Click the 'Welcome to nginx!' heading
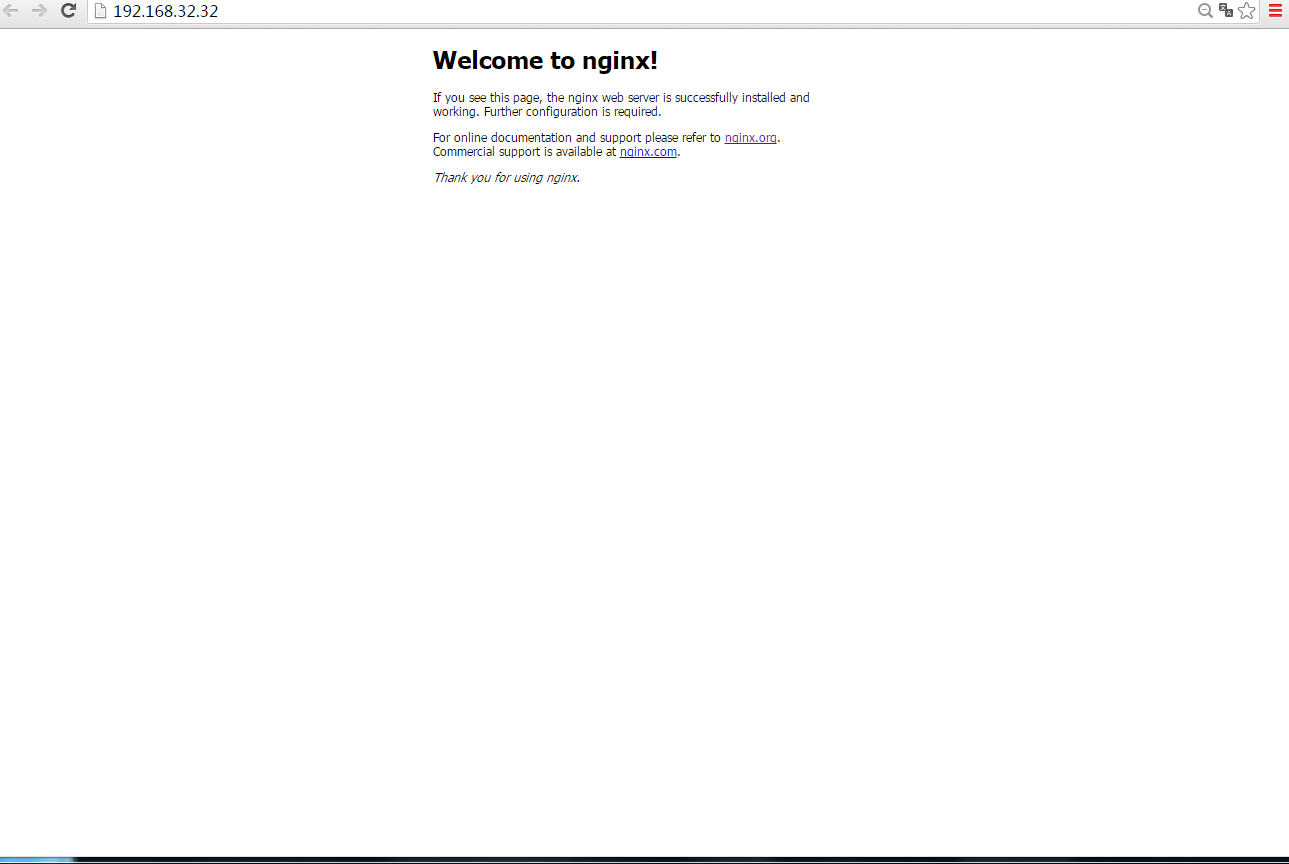 (x=545, y=60)
